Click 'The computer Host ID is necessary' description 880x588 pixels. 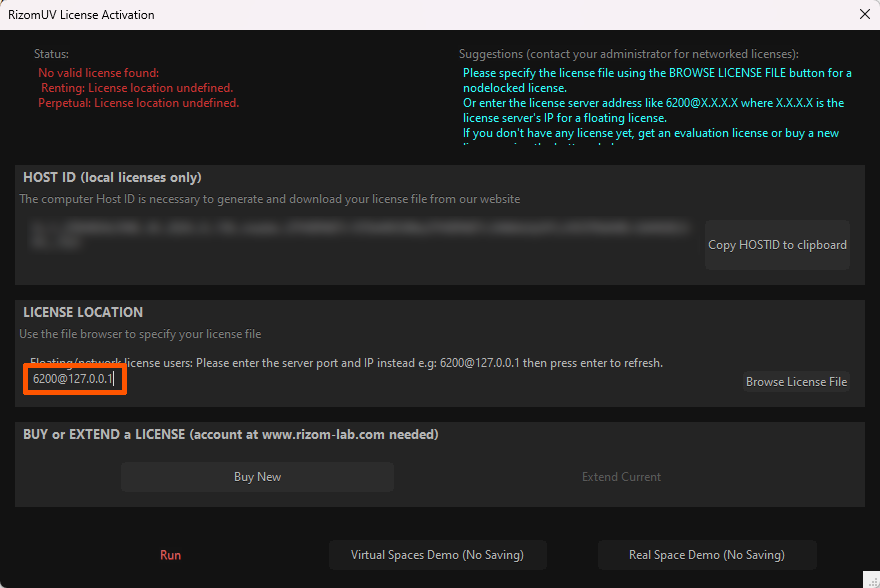(269, 199)
